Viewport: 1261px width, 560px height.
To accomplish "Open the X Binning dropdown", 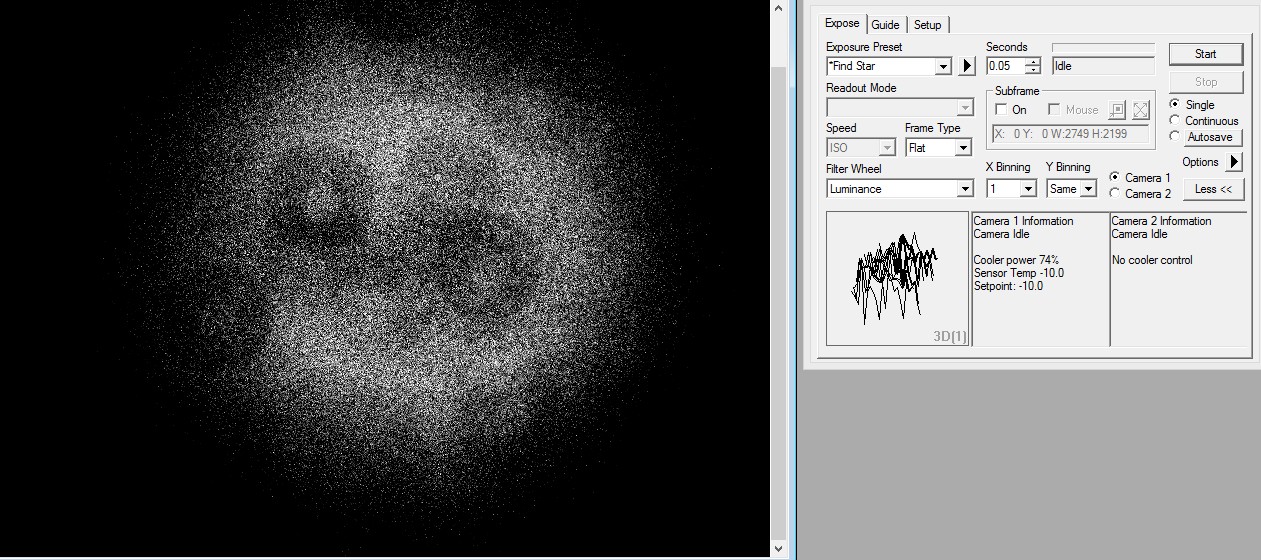I will [1028, 189].
